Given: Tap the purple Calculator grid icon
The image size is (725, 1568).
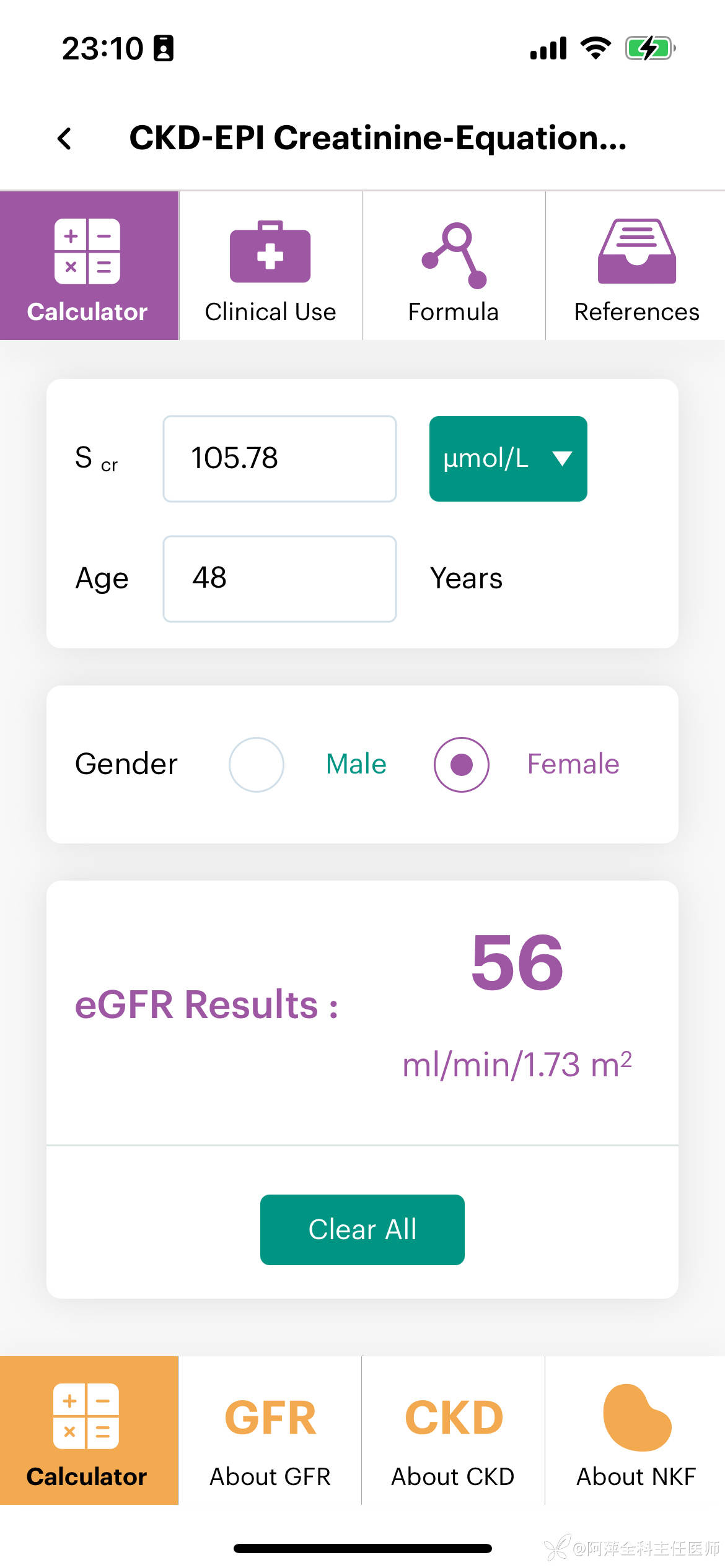Looking at the screenshot, I should tap(87, 251).
